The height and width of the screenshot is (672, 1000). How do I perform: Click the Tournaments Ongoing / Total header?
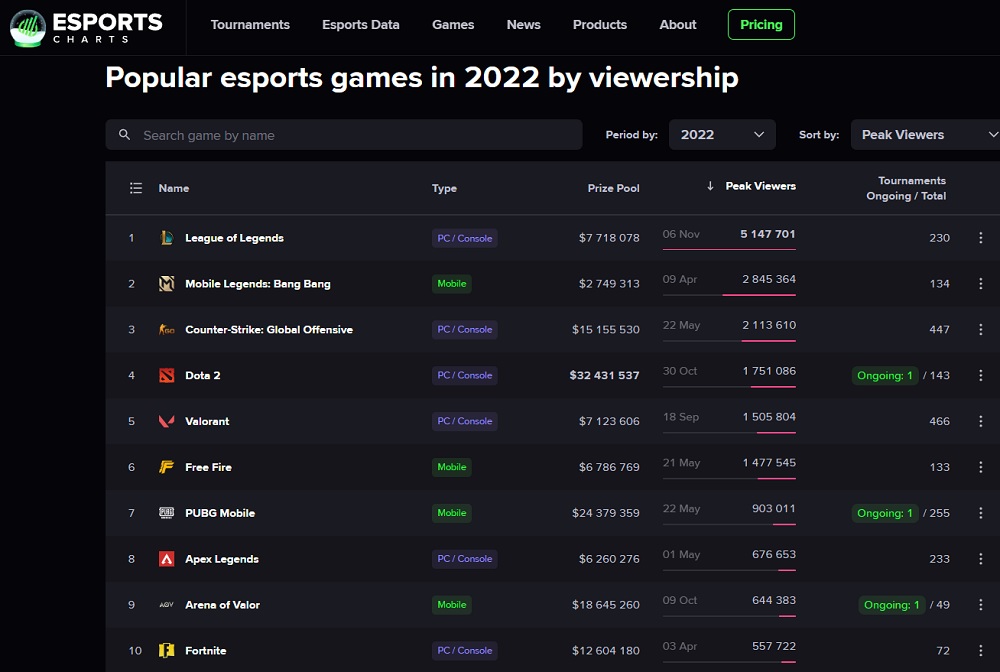coord(906,188)
